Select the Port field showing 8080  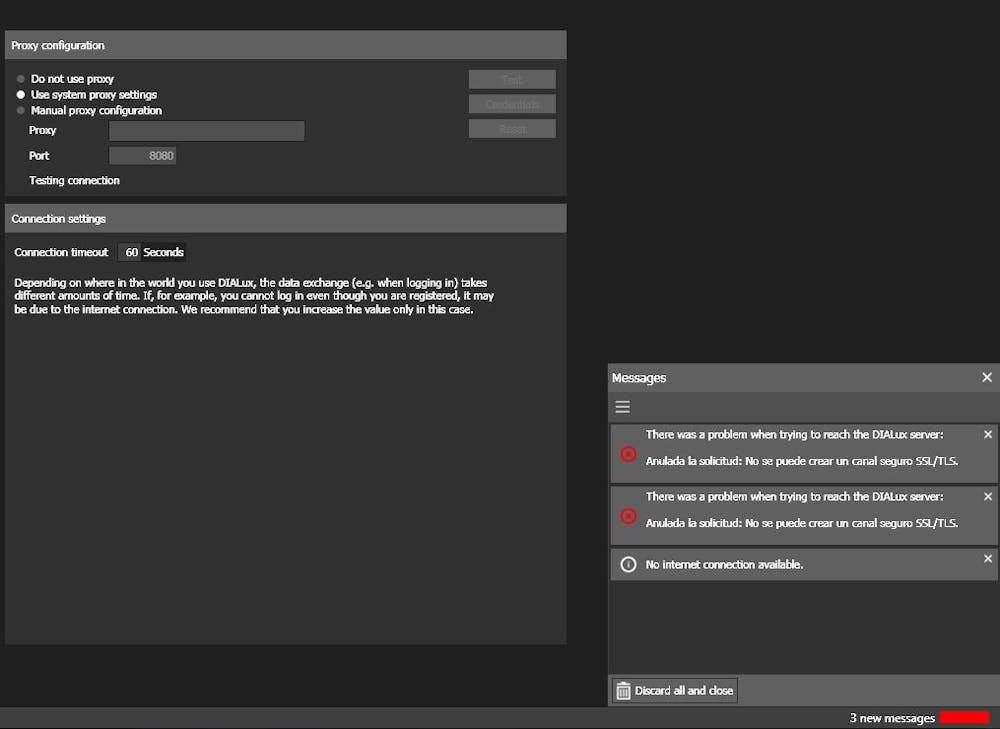coord(142,155)
